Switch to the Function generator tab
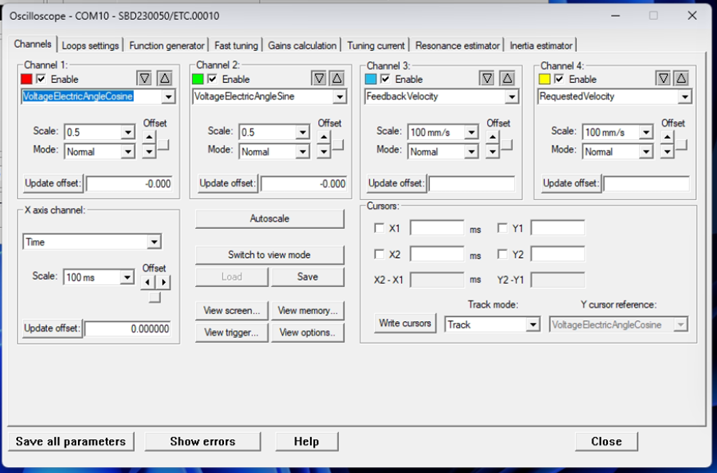Image resolution: width=717 pixels, height=473 pixels. point(167,45)
